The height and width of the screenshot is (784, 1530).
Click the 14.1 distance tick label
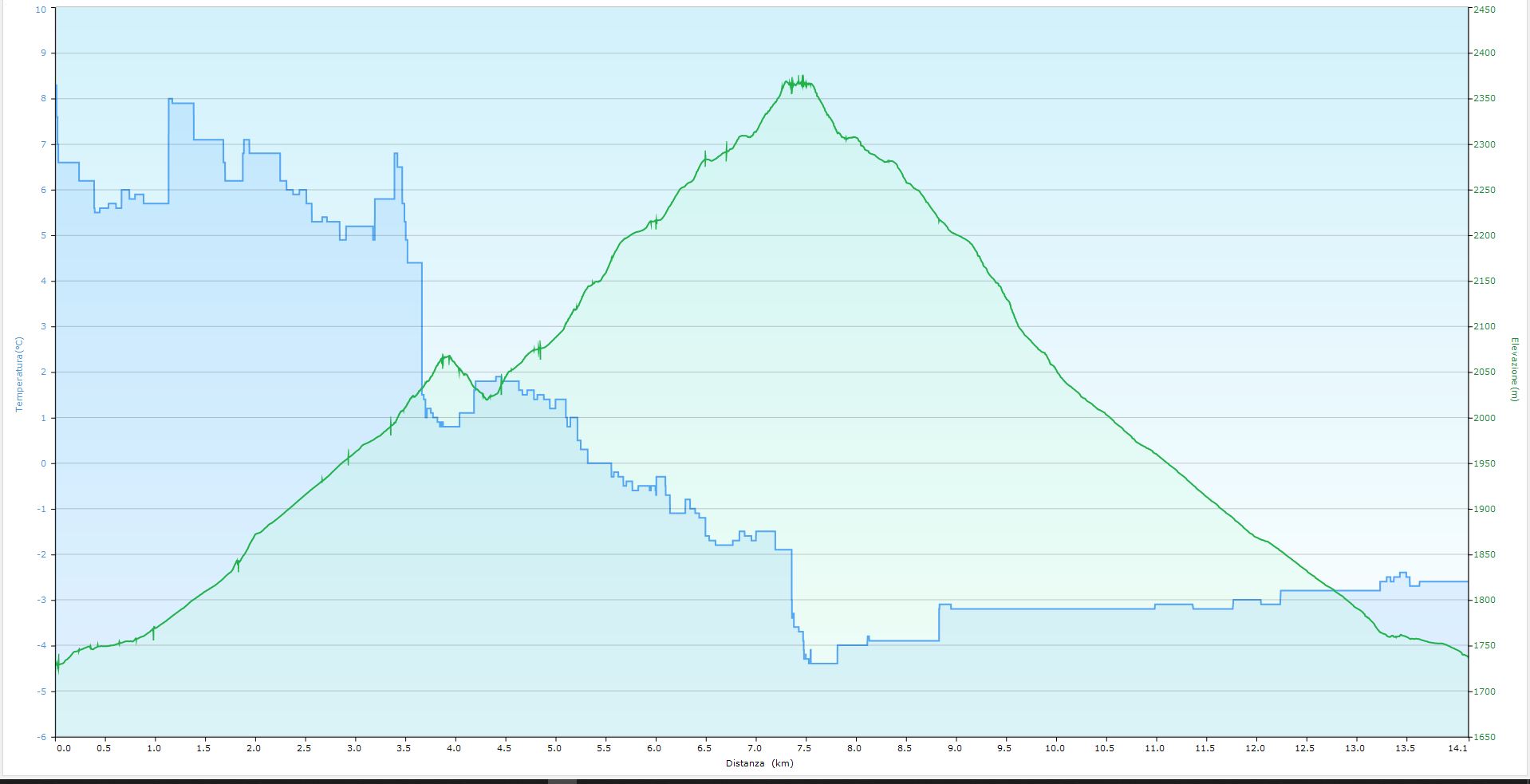click(1457, 748)
